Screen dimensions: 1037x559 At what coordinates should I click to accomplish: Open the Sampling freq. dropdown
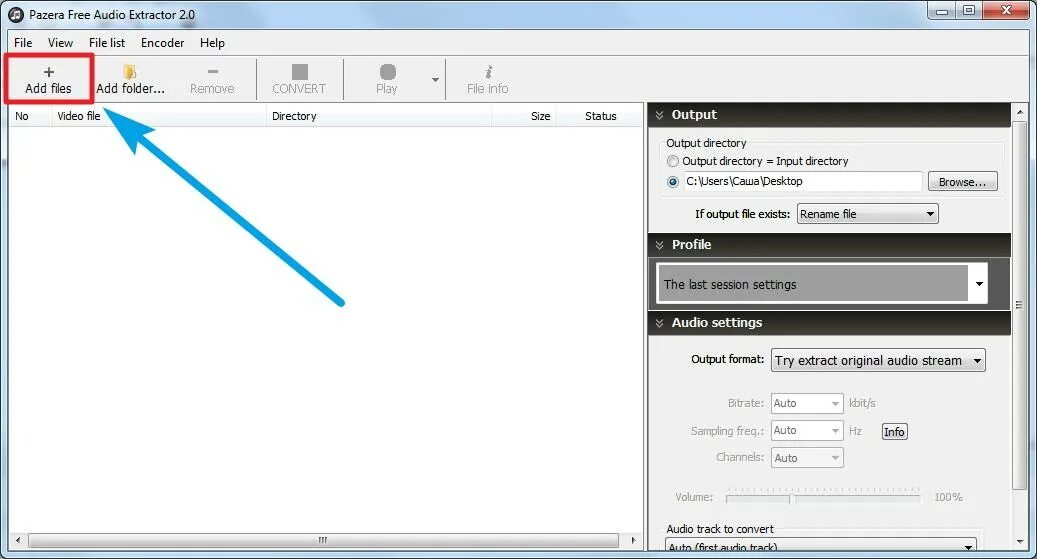pyautogui.click(x=807, y=431)
